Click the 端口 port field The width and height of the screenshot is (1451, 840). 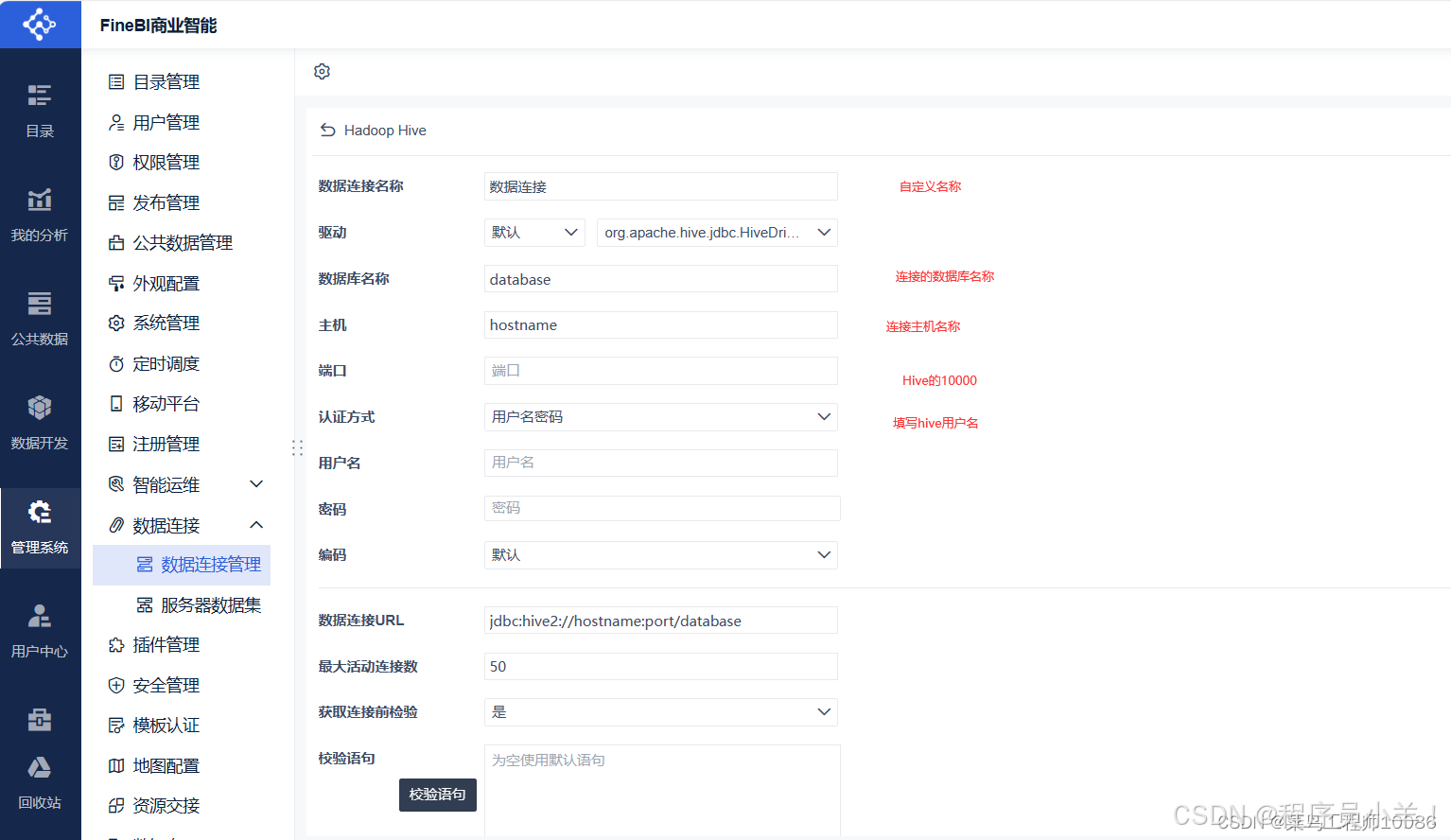[x=661, y=371]
